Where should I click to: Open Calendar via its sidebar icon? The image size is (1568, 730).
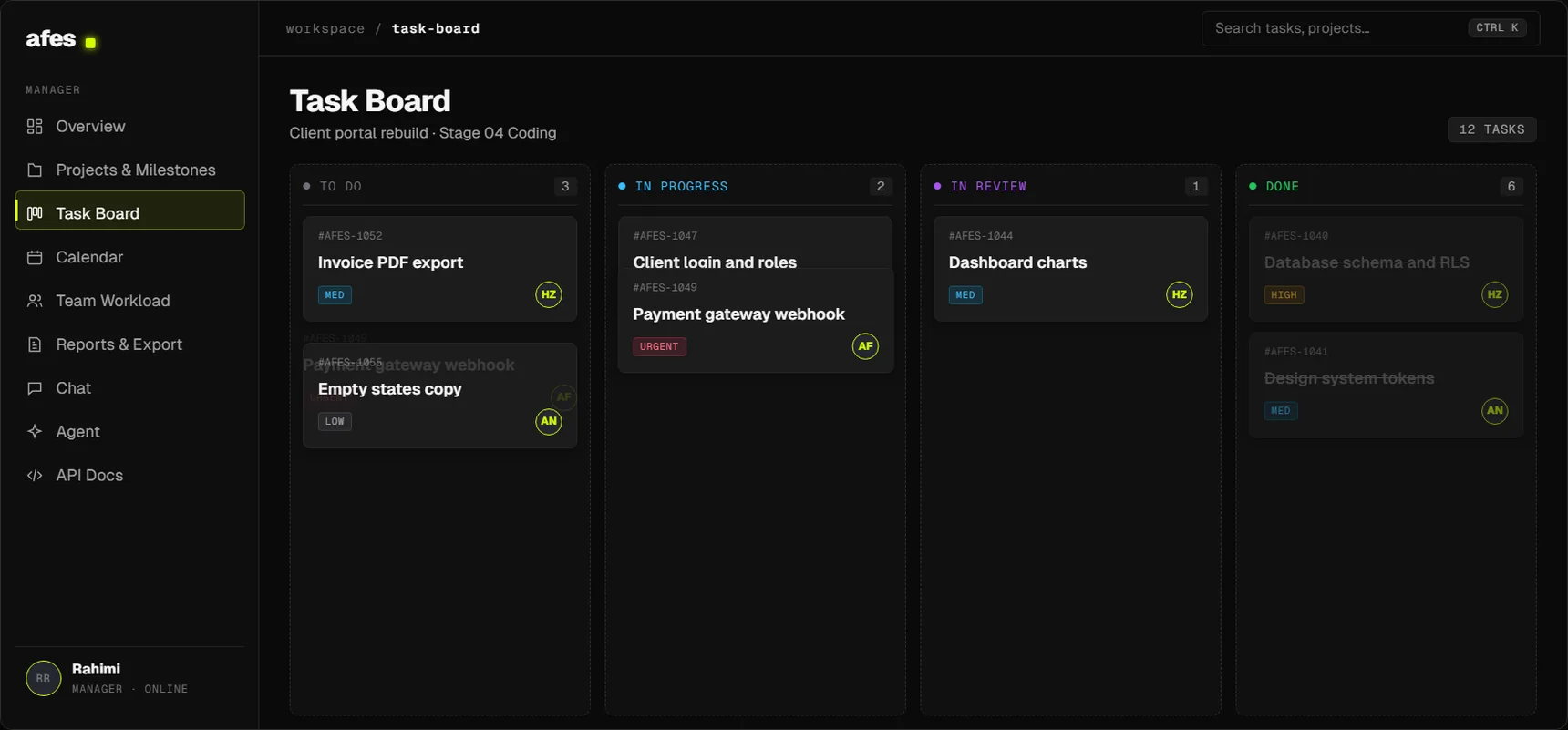pyautogui.click(x=35, y=258)
